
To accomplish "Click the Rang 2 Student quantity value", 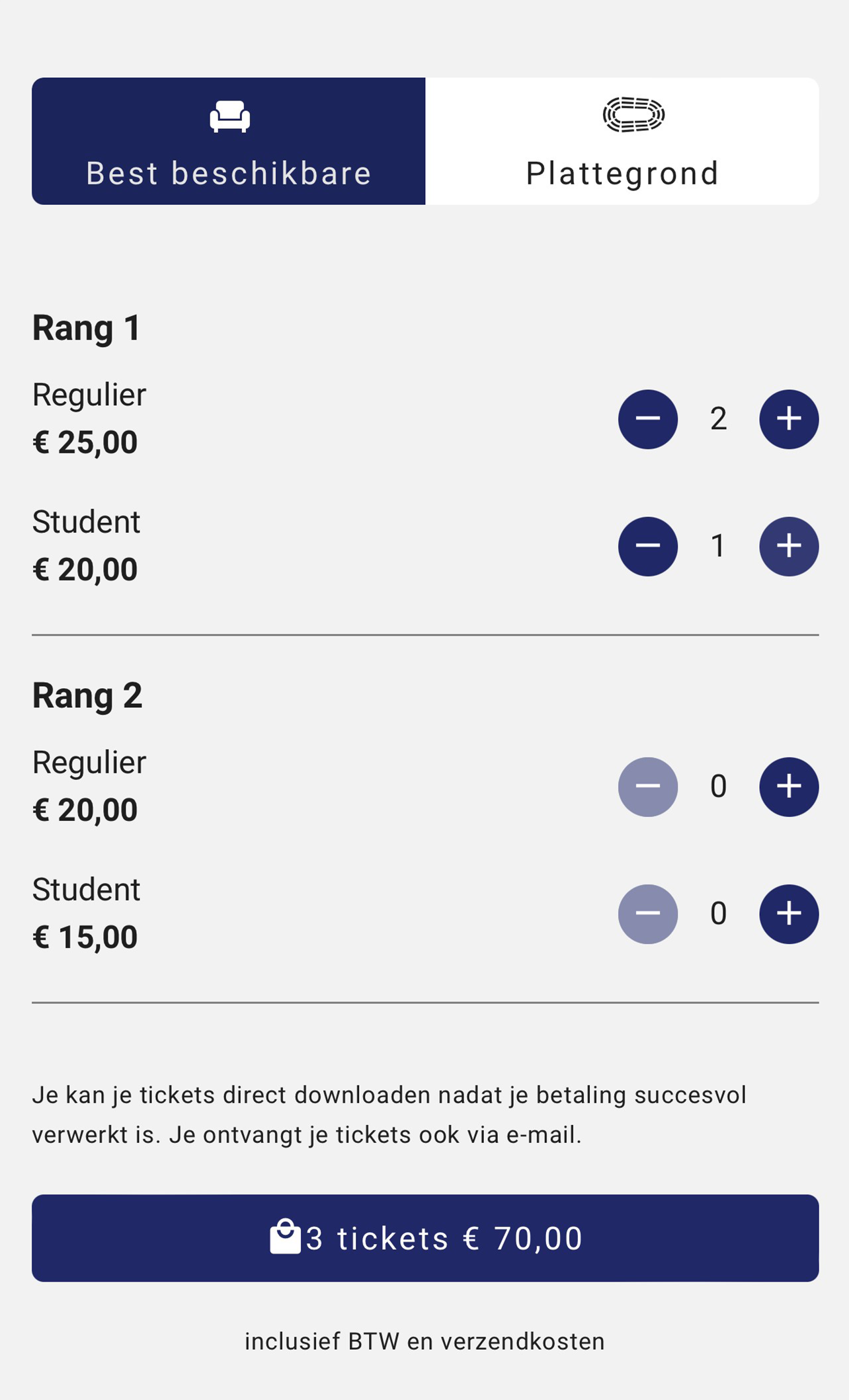I will click(718, 914).
